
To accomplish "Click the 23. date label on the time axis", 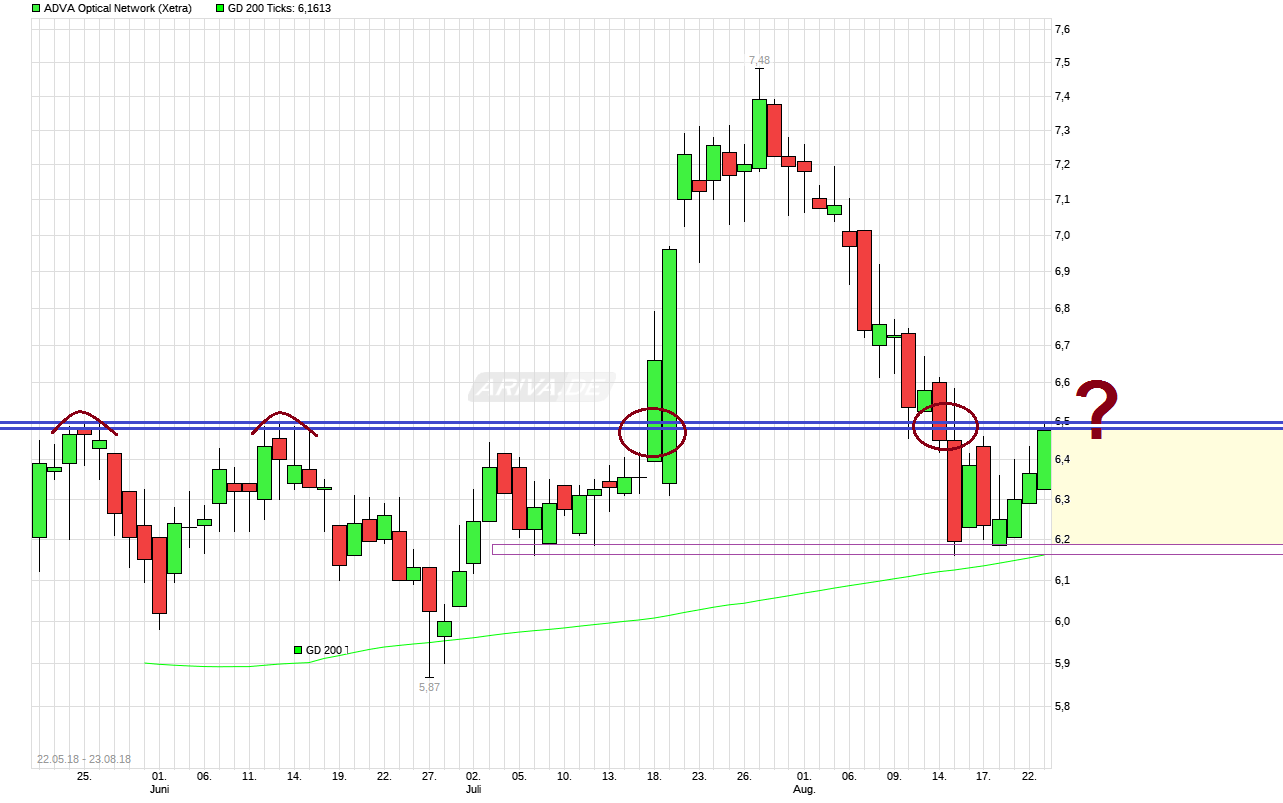I will [699, 776].
